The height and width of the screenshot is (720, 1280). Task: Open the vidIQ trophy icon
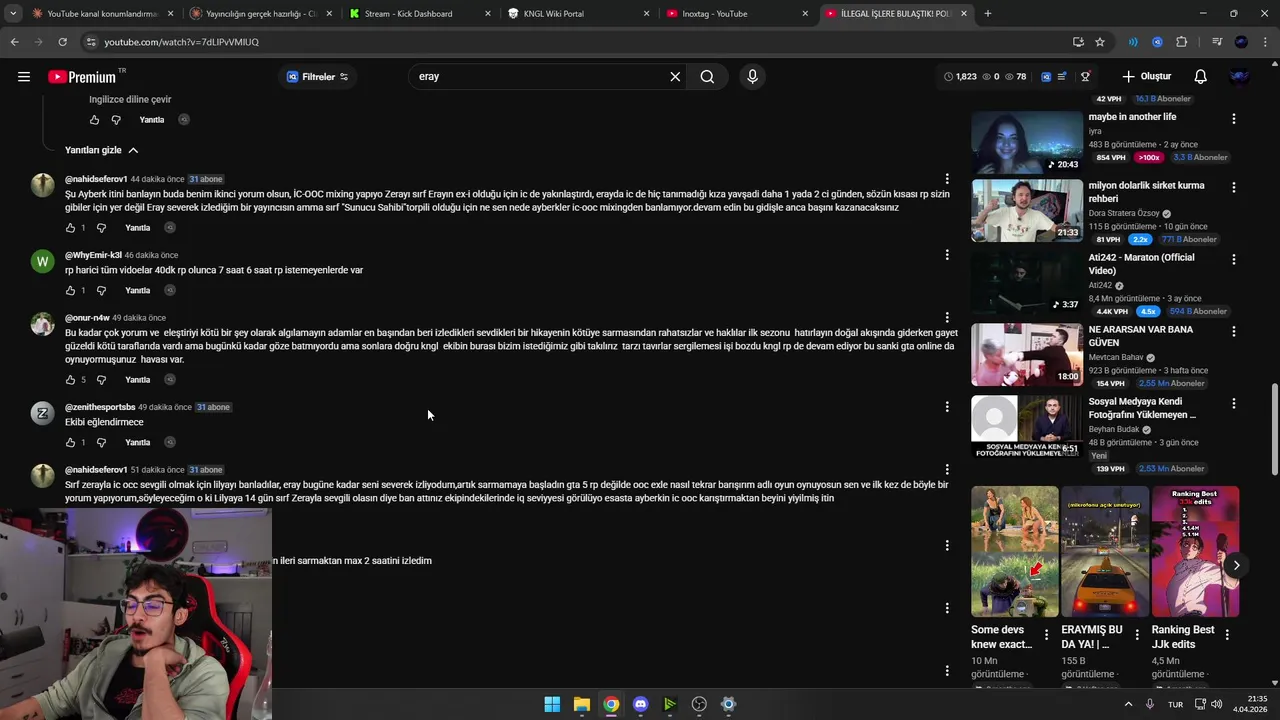point(1085,77)
